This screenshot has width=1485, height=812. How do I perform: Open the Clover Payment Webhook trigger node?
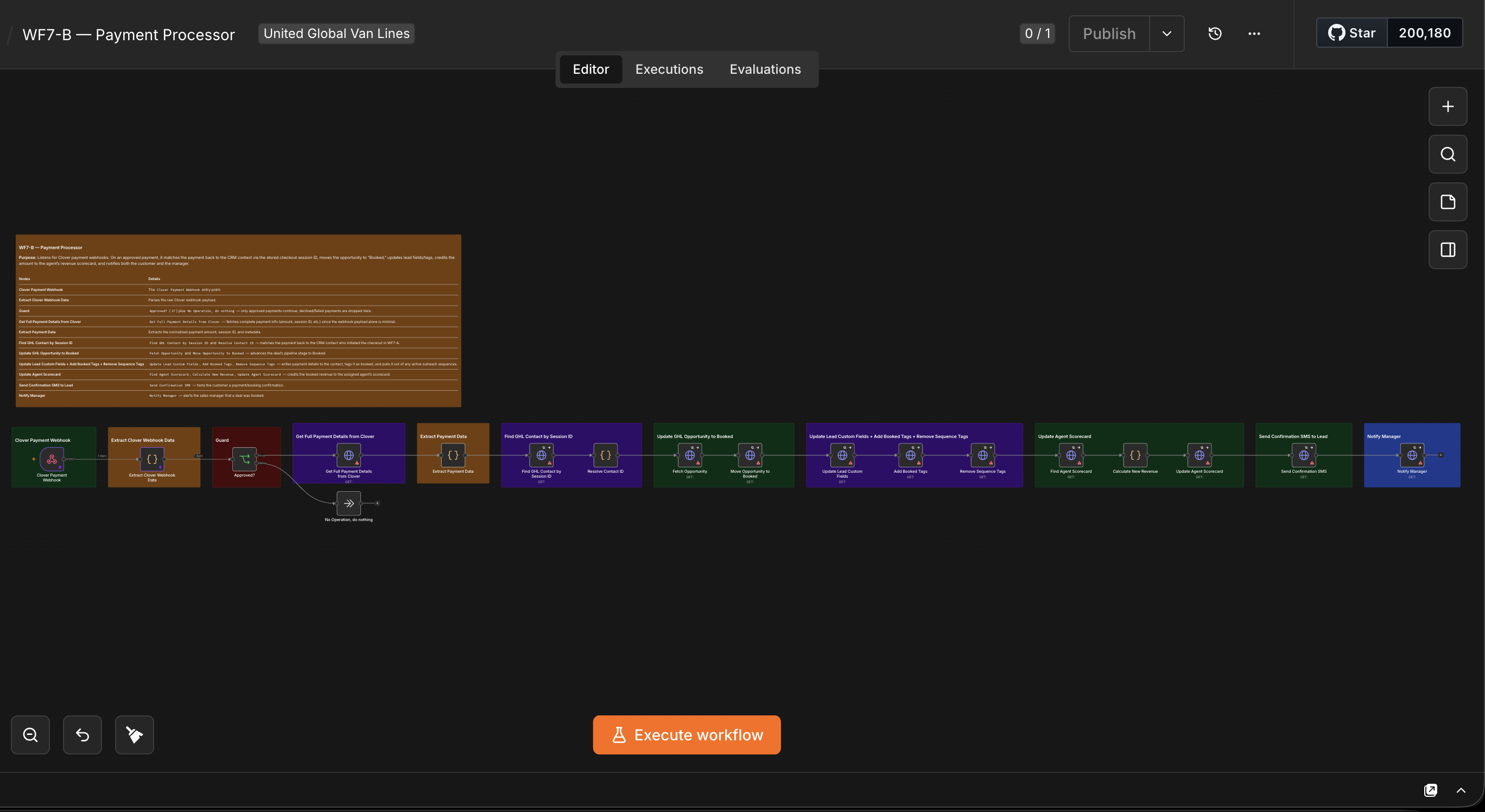[52, 459]
